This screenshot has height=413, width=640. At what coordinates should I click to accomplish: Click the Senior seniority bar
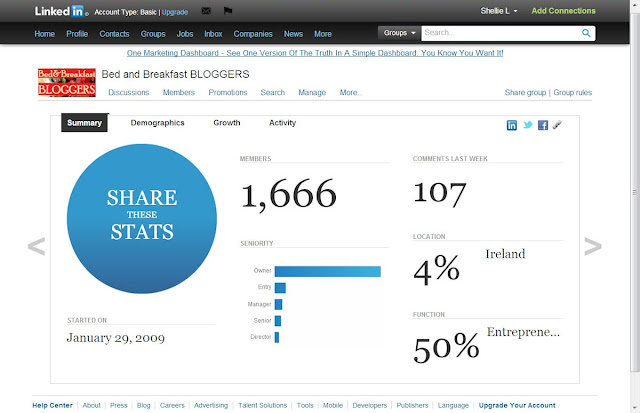[x=278, y=321]
